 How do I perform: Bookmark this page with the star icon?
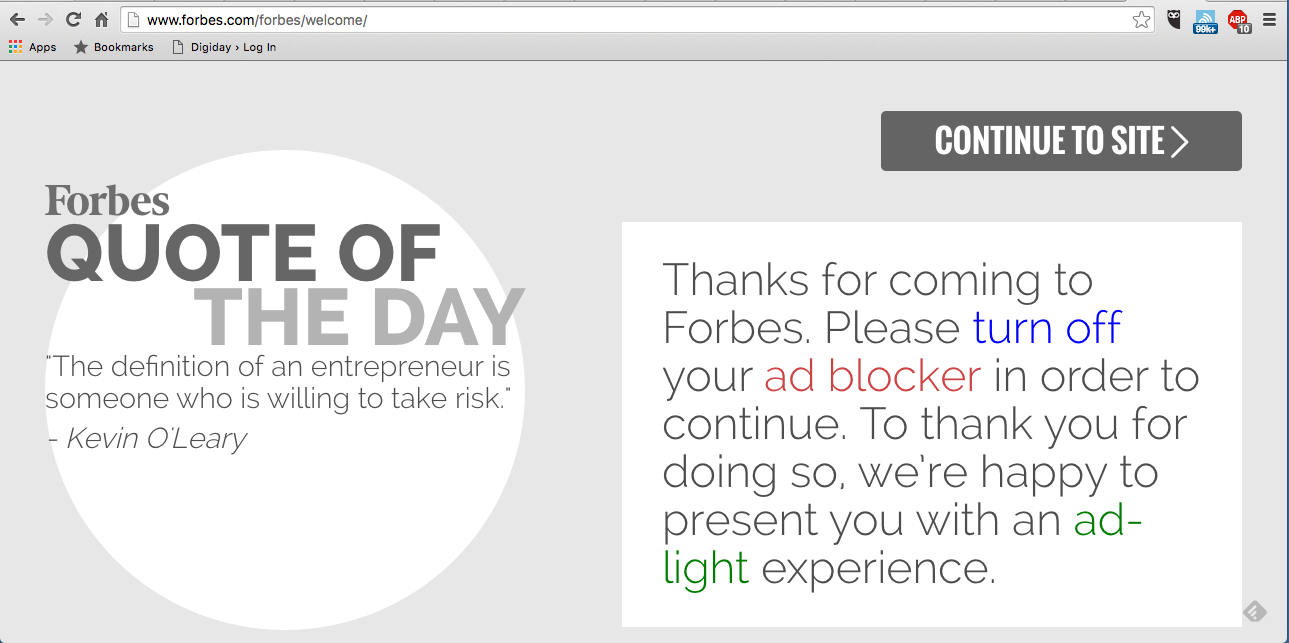pyautogui.click(x=1141, y=20)
